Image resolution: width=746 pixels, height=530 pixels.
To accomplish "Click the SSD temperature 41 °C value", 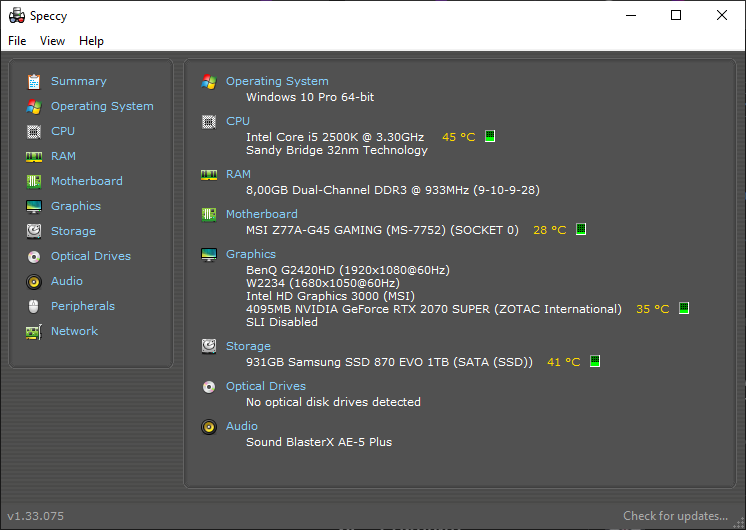I will [x=563, y=362].
